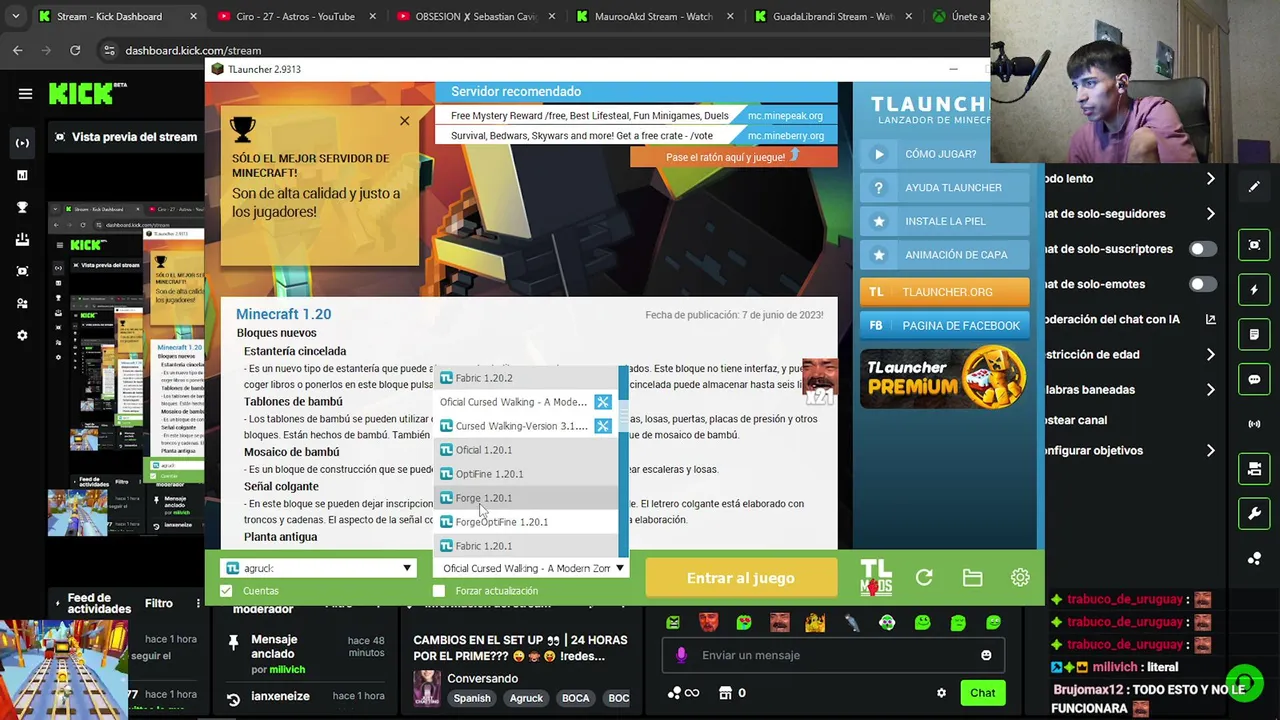Open the gear settings icon in Kick sidebar
Screen dimensions: 1280x720
(22, 335)
